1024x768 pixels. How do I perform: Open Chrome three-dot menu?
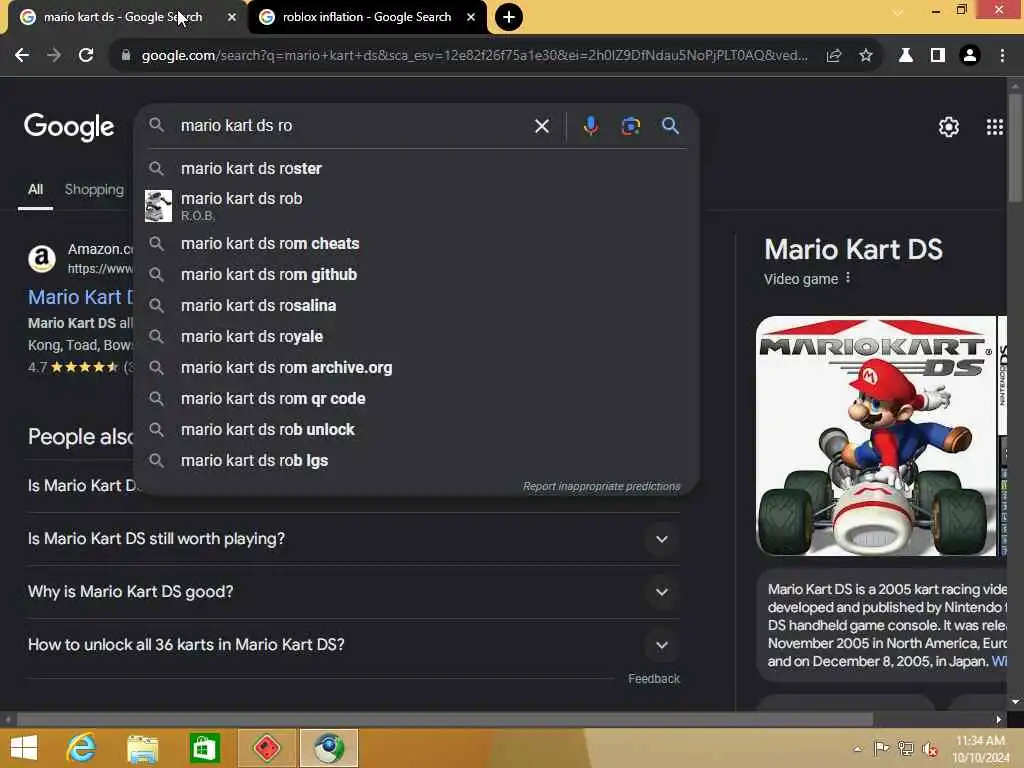[x=1002, y=56]
